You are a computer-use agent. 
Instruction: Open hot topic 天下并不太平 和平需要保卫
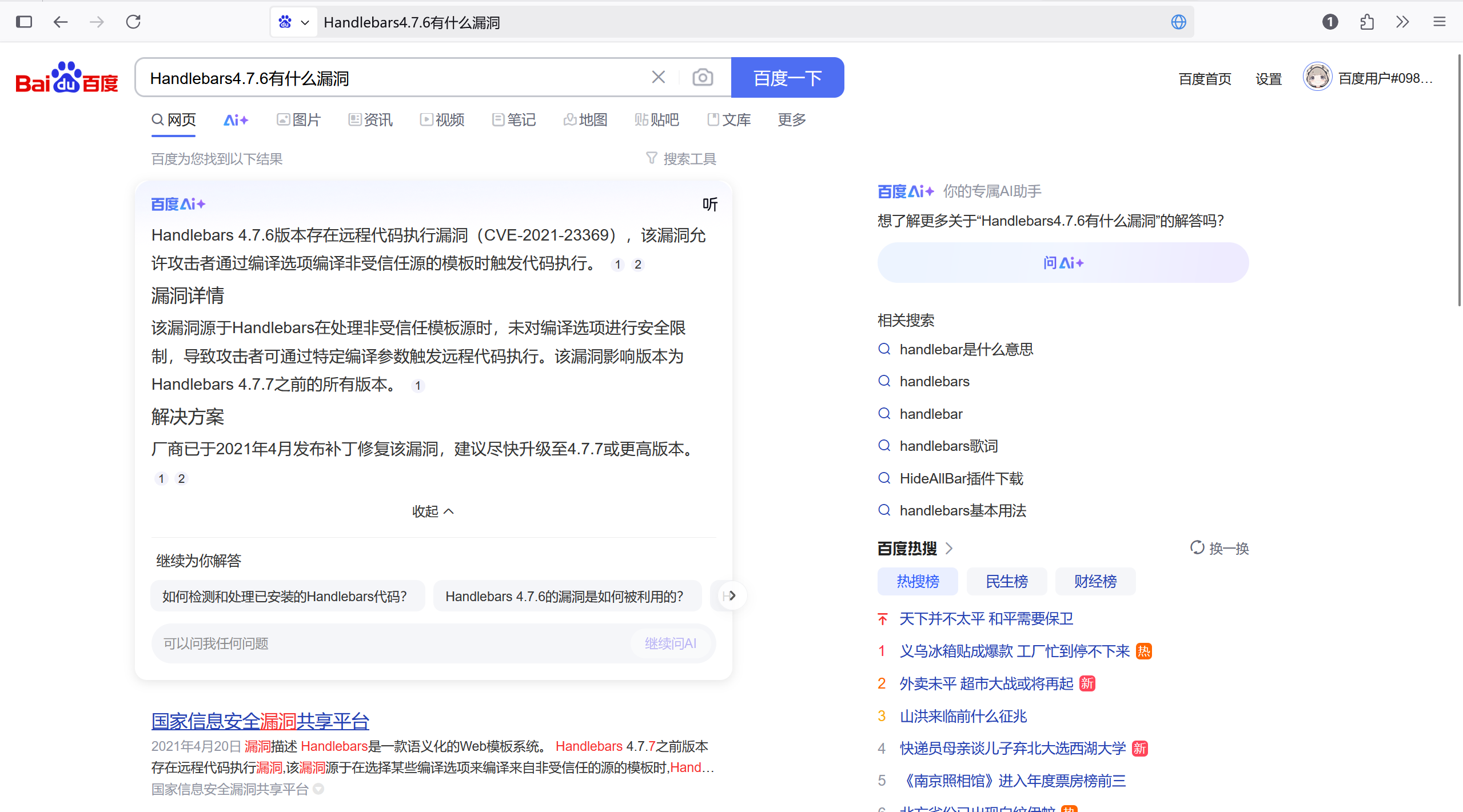point(986,619)
